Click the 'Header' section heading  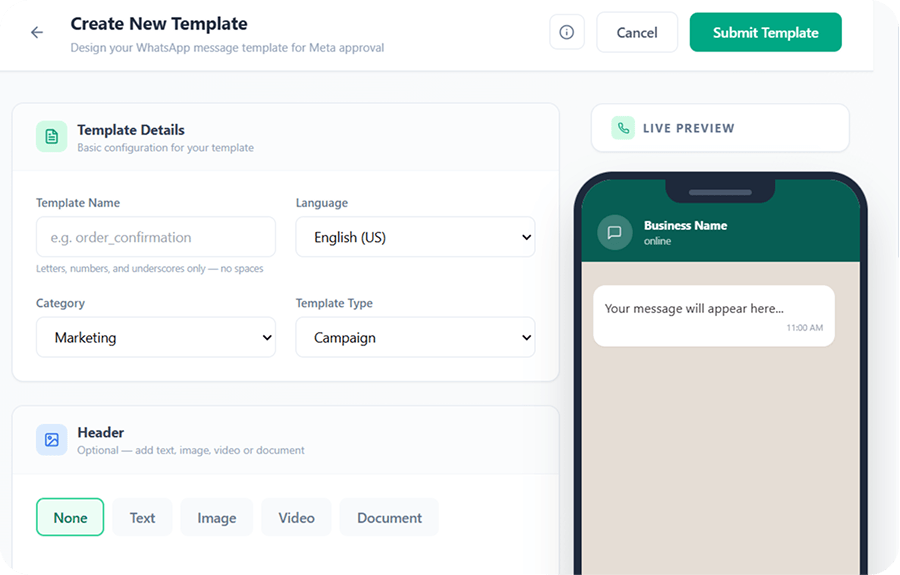(100, 433)
